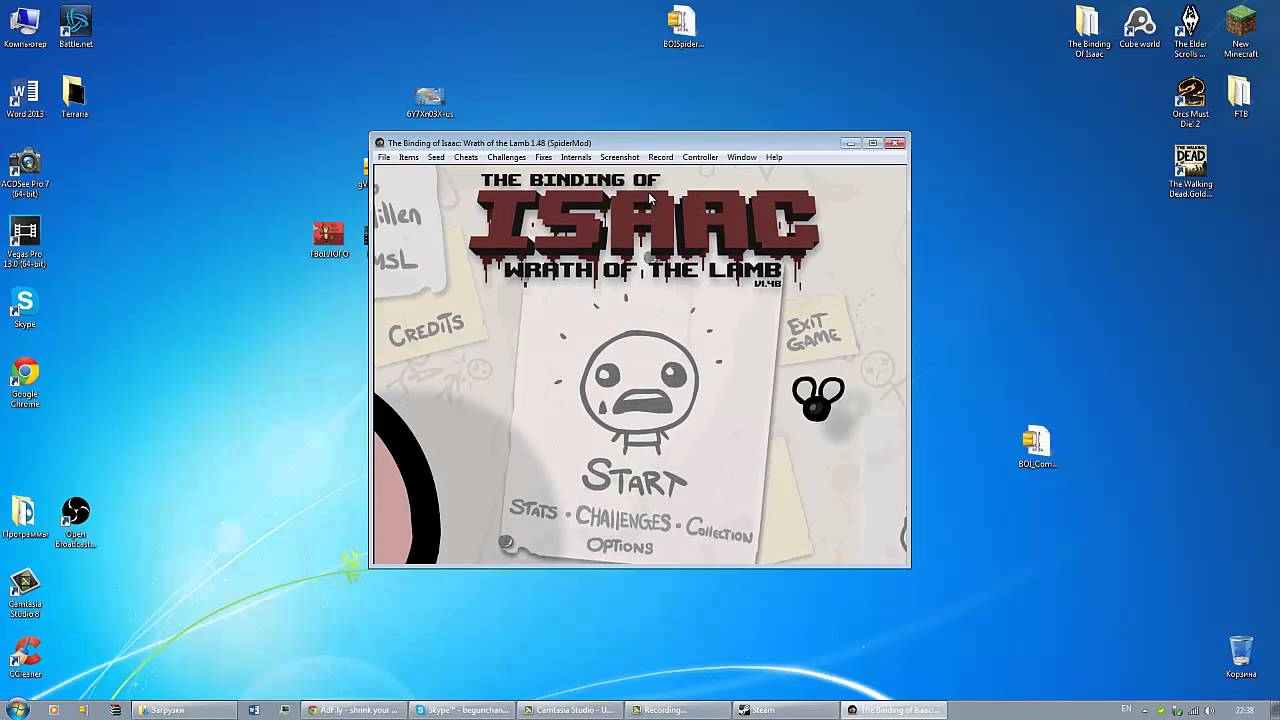Select Options on the game menu
1280x720 pixels.
(620, 546)
